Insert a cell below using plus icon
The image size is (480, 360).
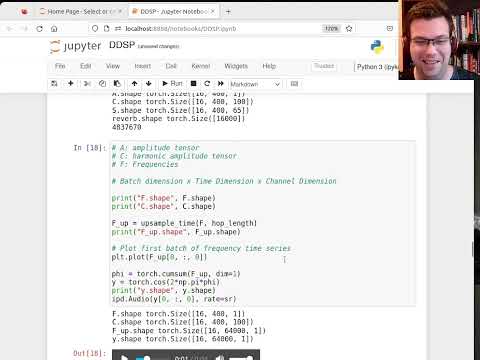(70, 83)
